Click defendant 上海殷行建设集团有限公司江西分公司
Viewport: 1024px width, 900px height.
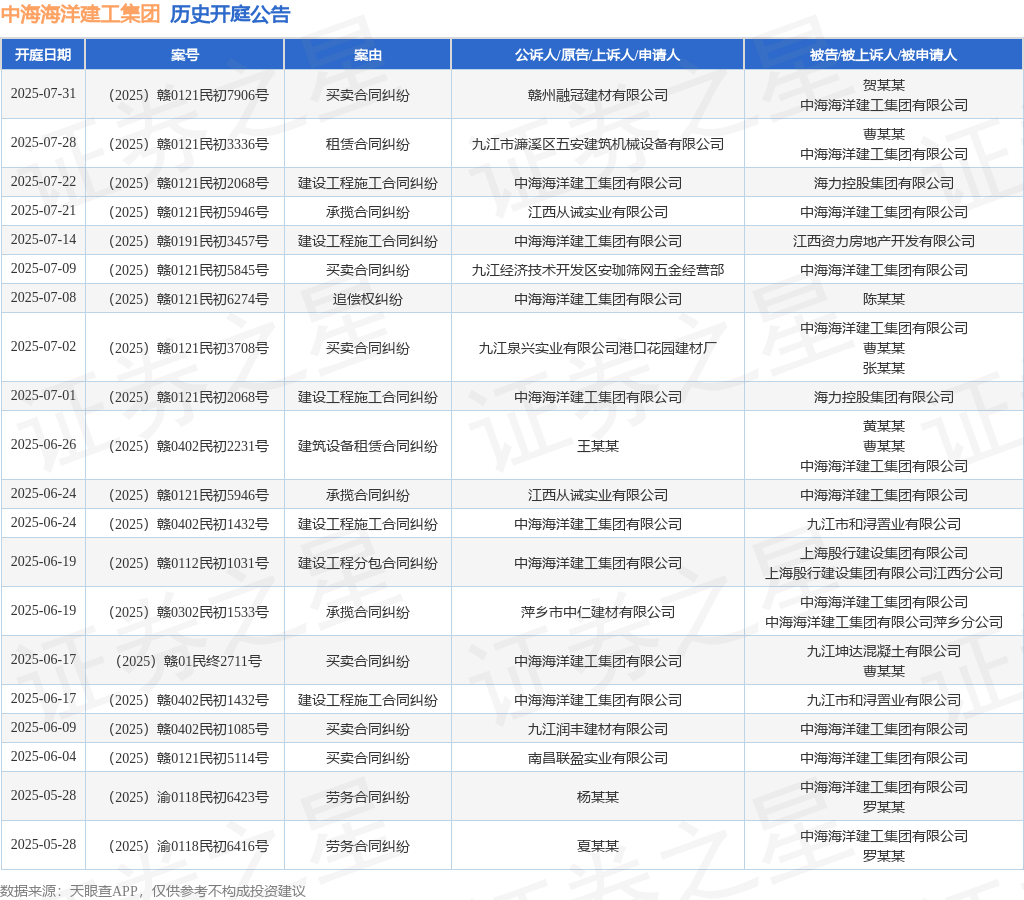click(x=884, y=573)
